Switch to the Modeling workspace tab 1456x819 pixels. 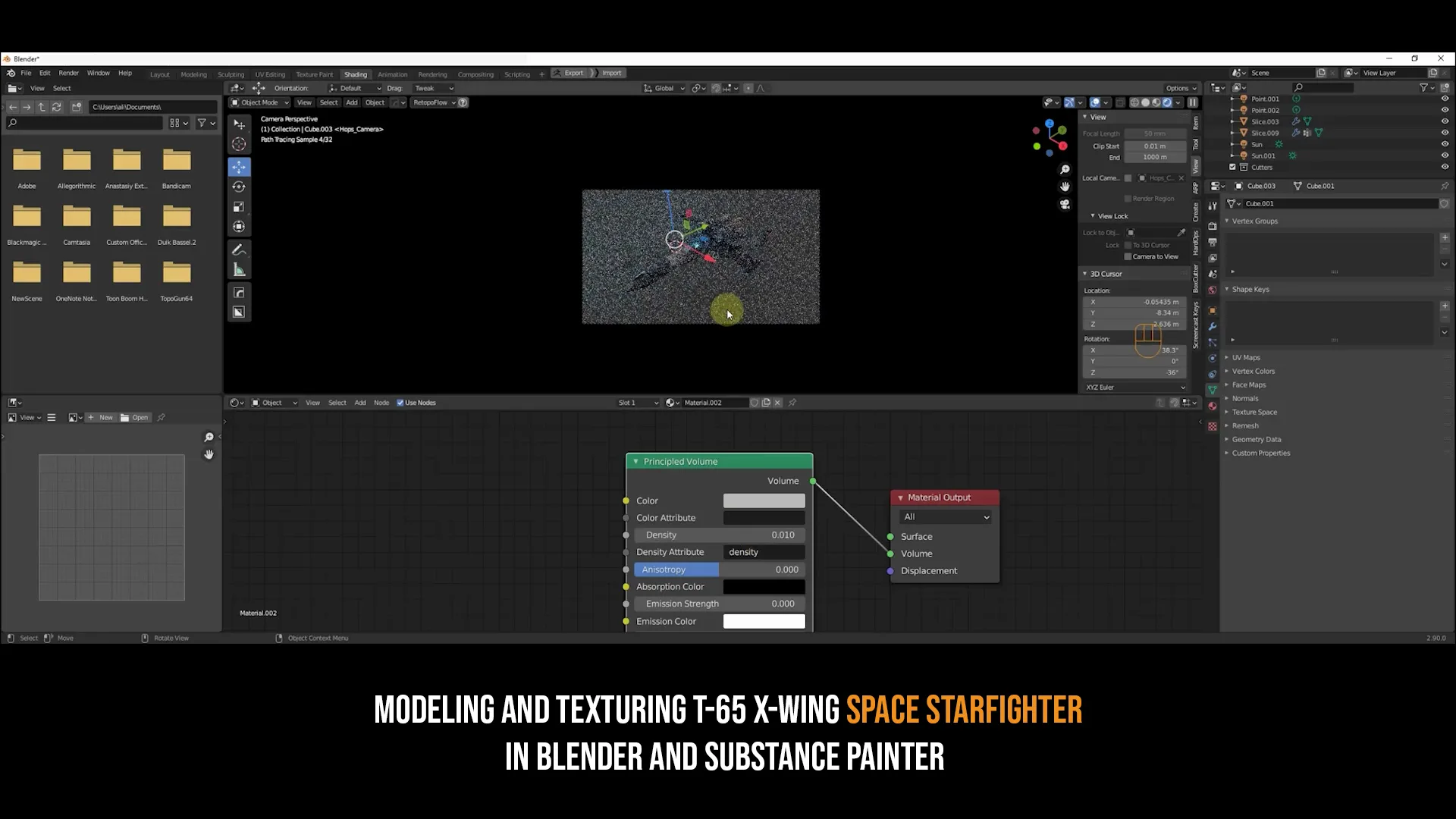point(193,74)
